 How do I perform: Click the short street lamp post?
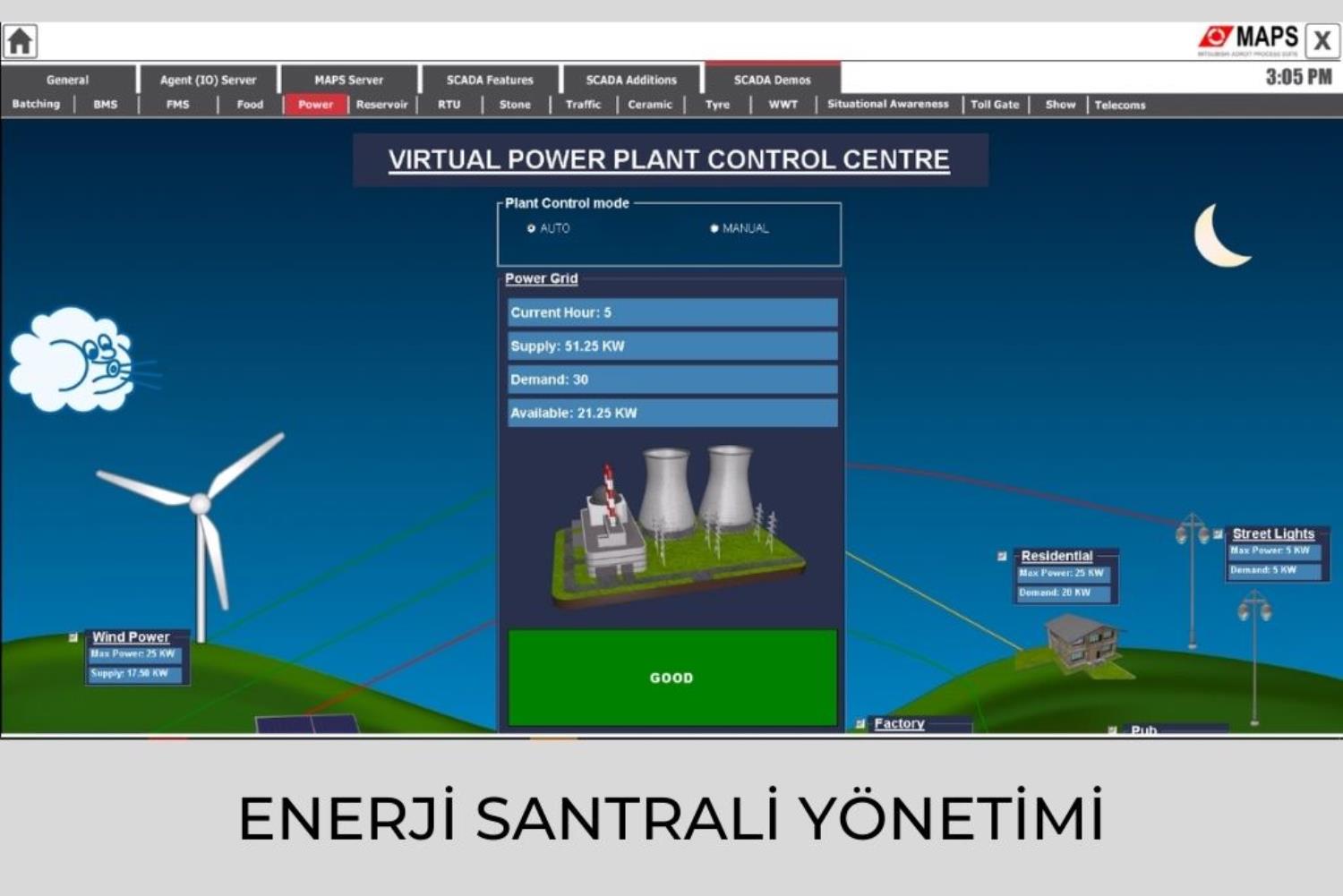coord(1254,658)
